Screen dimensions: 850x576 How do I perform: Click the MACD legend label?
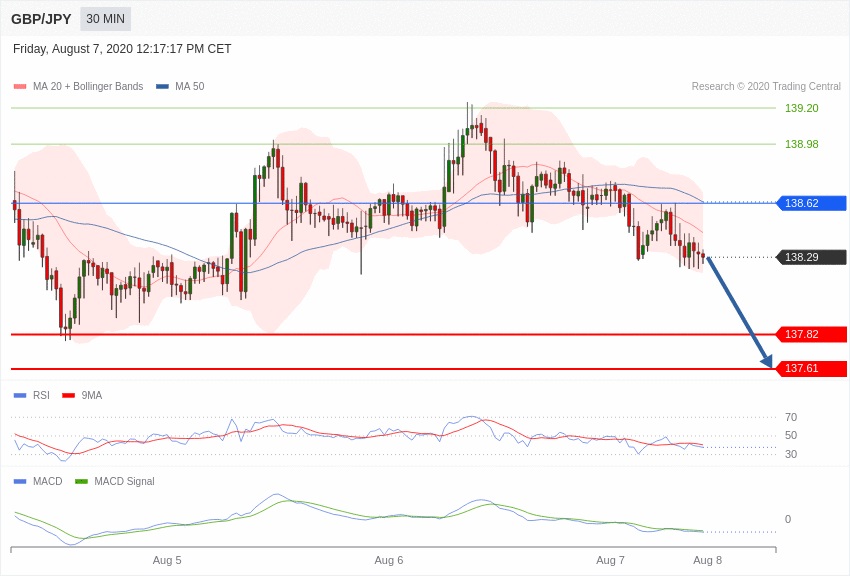point(47,481)
